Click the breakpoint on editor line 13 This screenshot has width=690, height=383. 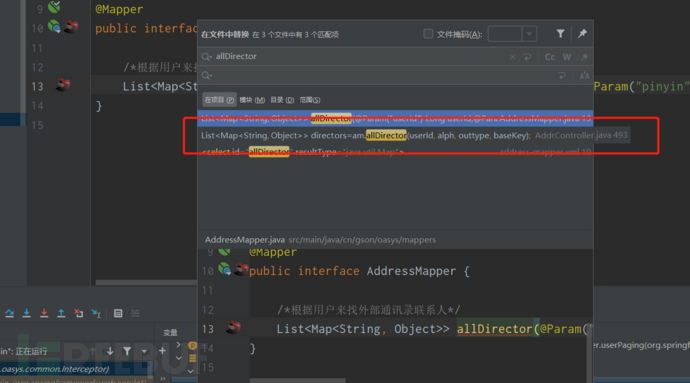63,85
